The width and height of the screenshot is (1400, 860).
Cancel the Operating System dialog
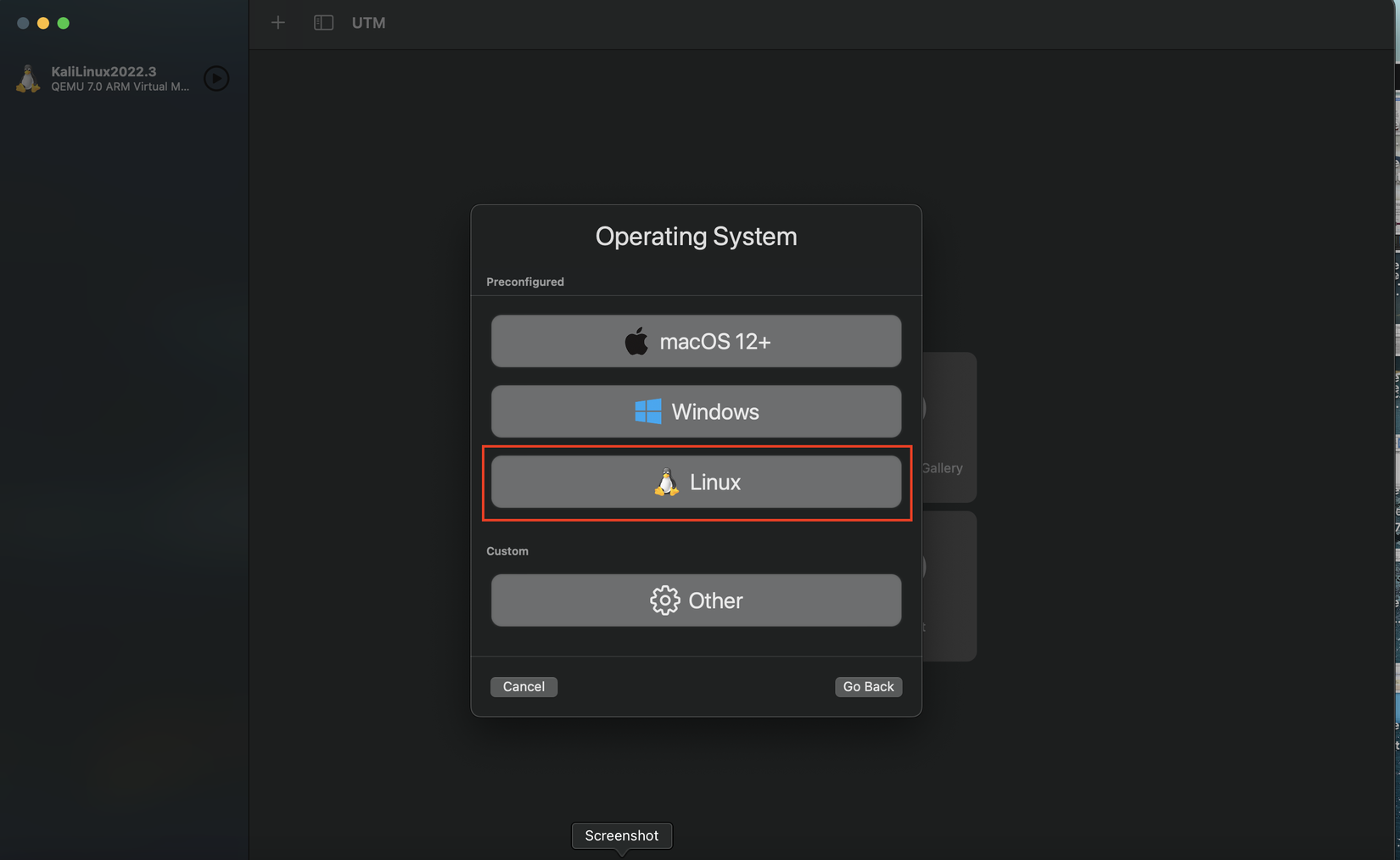point(524,687)
